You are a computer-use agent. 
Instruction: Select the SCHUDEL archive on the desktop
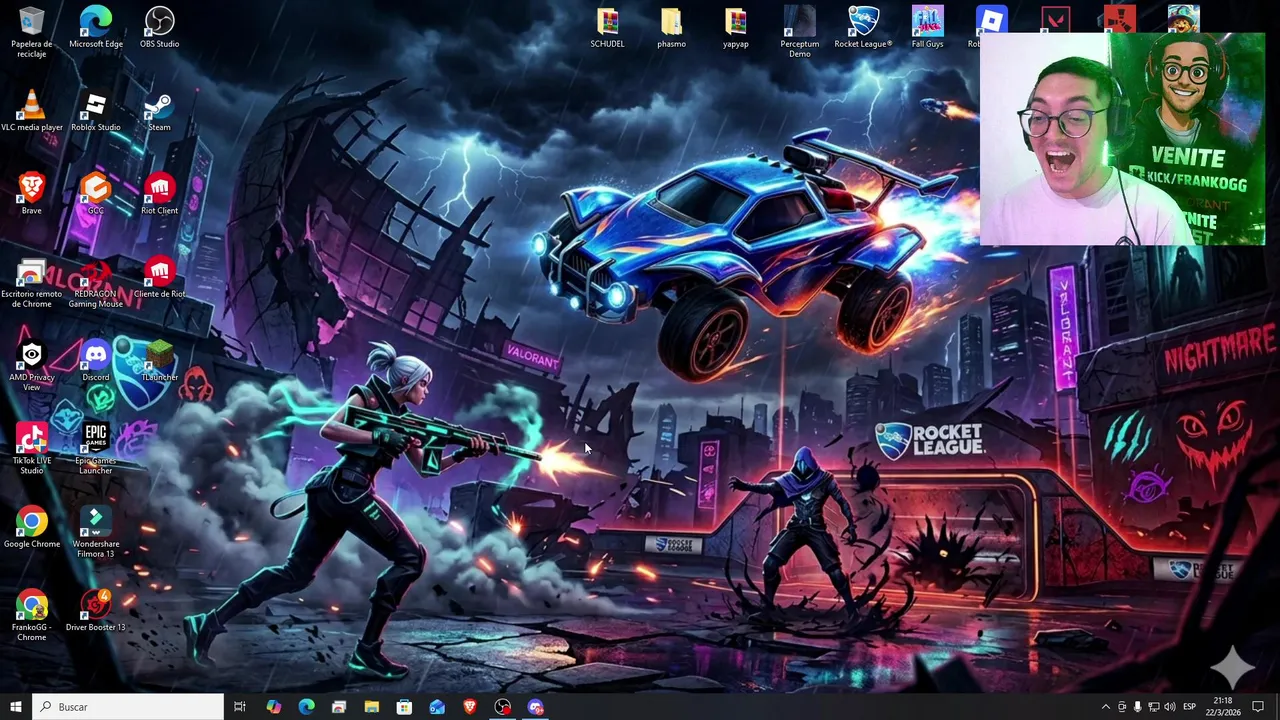pyautogui.click(x=607, y=27)
